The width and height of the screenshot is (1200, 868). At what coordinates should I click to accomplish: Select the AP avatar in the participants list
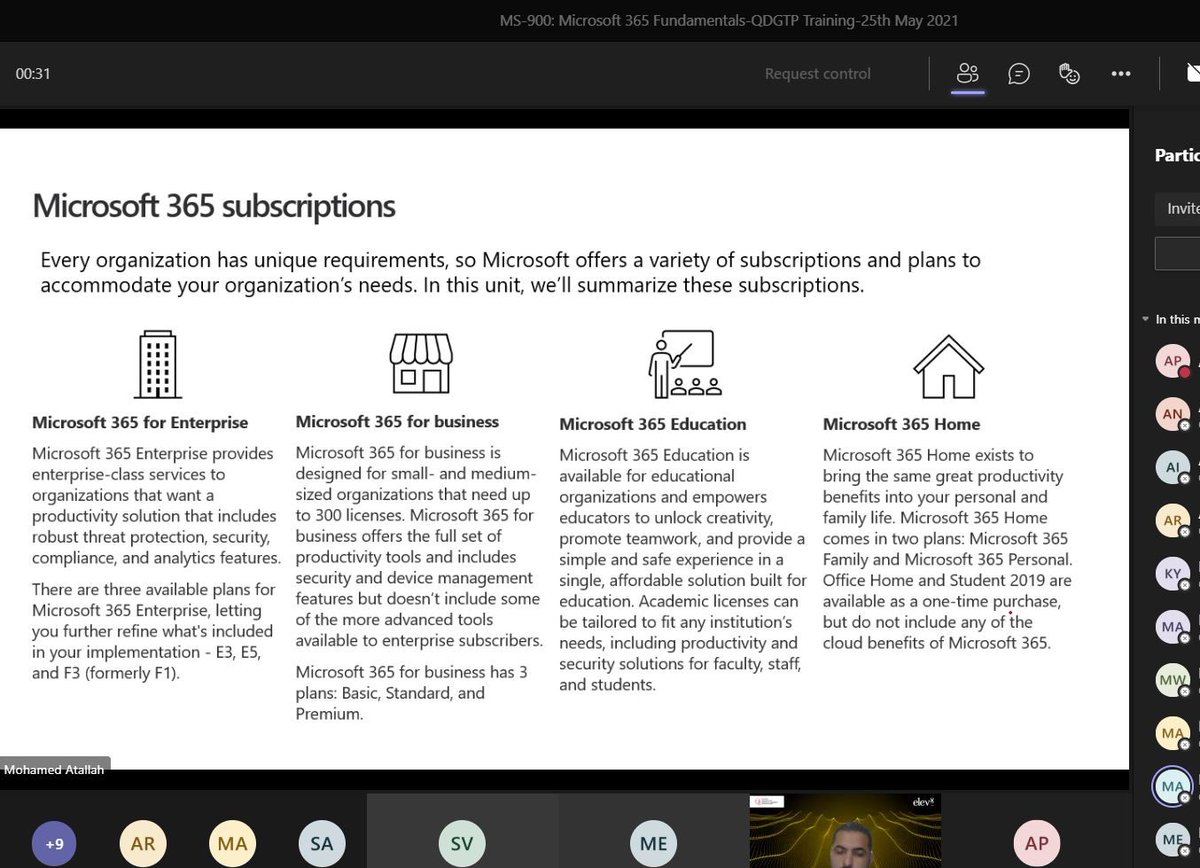(x=1173, y=361)
